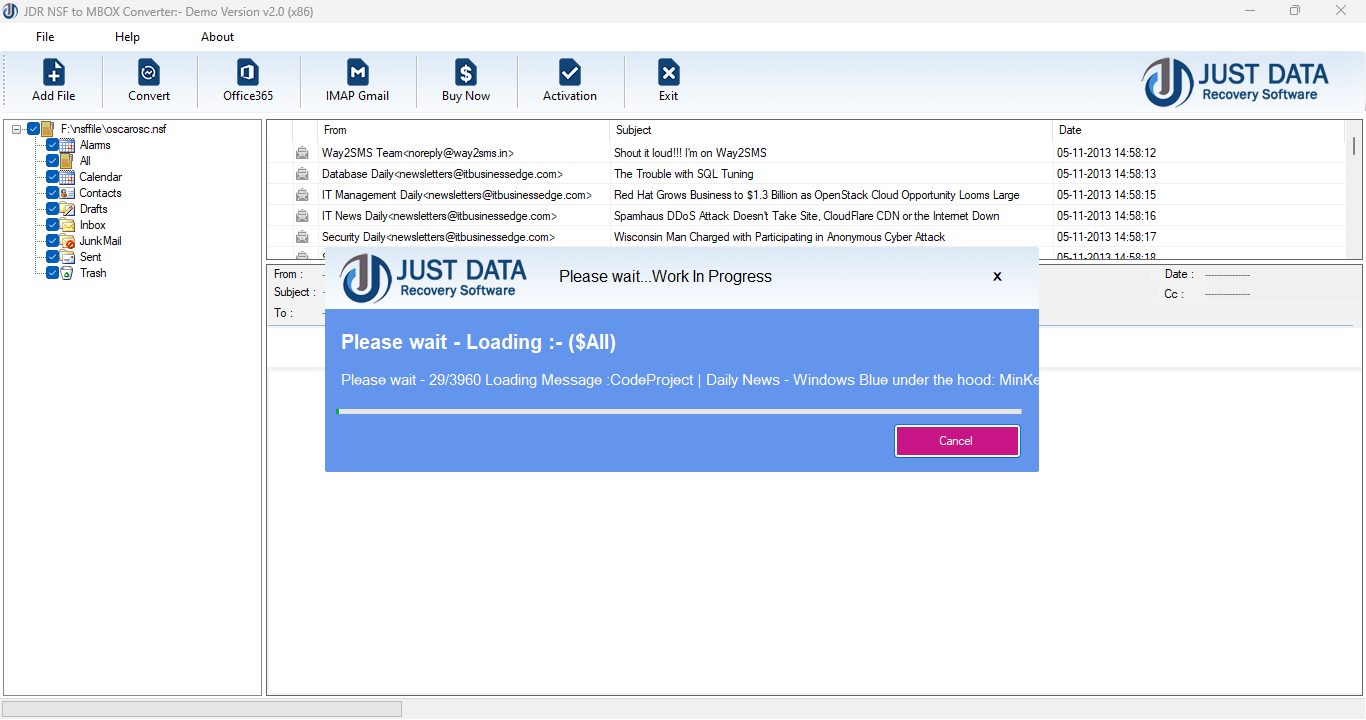This screenshot has height=720, width=1366.
Task: Click date cell 05-11-2013 14:58:12
Action: coord(1106,153)
